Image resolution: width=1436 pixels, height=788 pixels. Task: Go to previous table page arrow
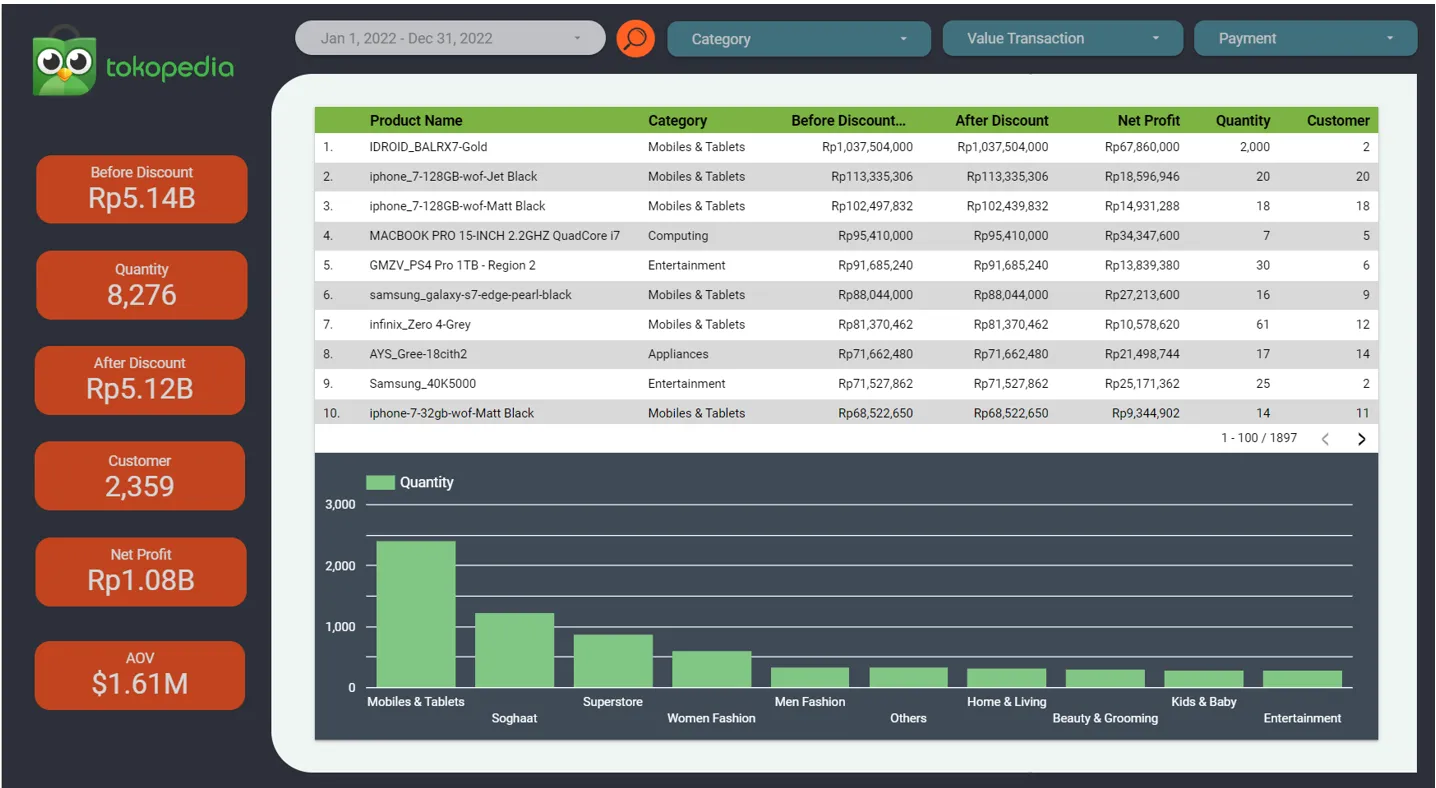(x=1325, y=439)
